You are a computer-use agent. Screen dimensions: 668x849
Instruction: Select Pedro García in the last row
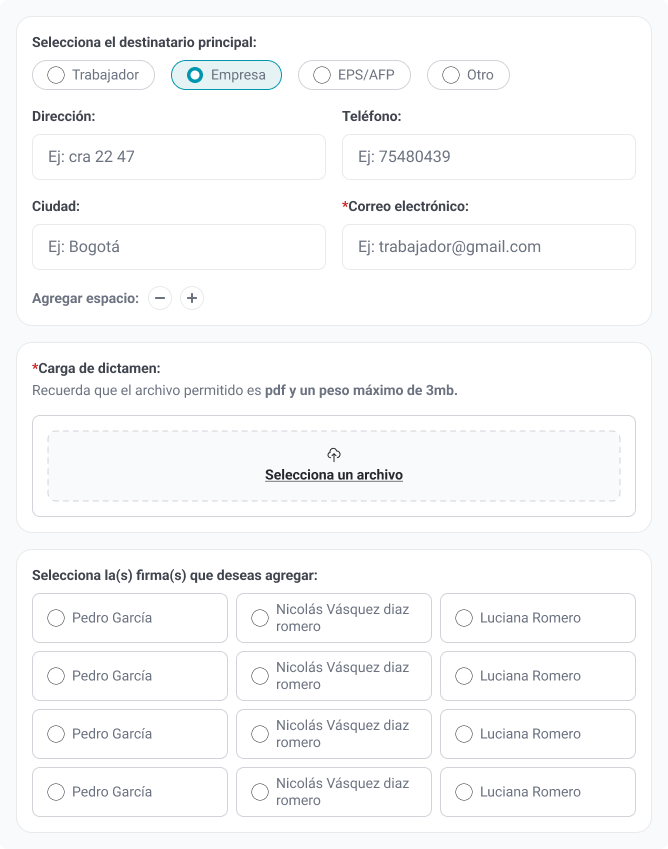pos(130,792)
